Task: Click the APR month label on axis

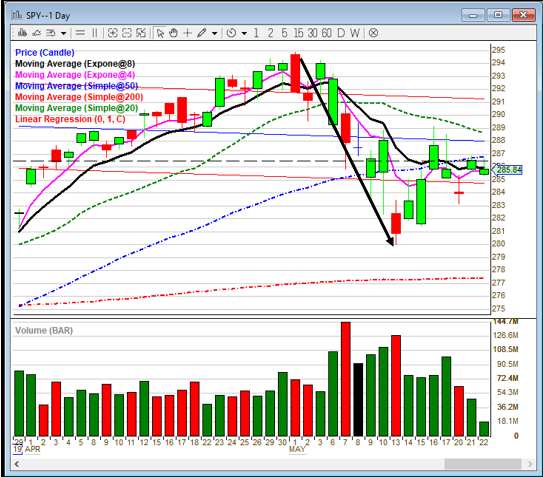Action: 33,449
